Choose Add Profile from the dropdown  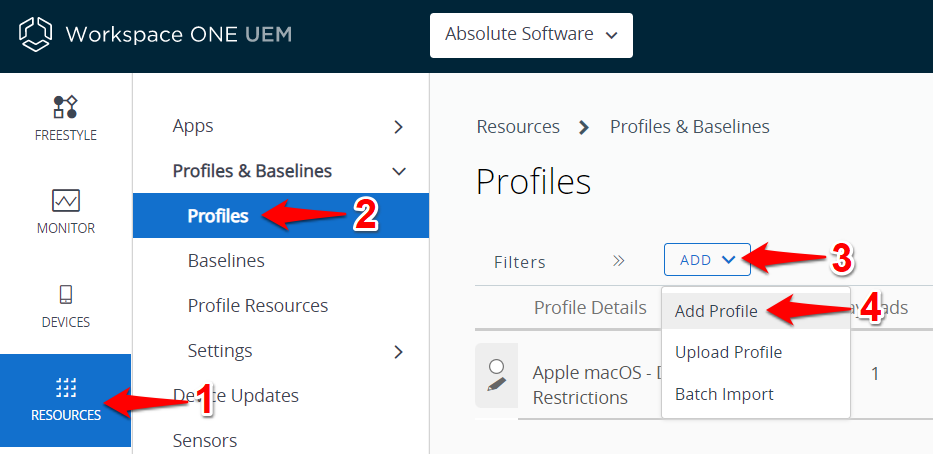click(x=756, y=311)
